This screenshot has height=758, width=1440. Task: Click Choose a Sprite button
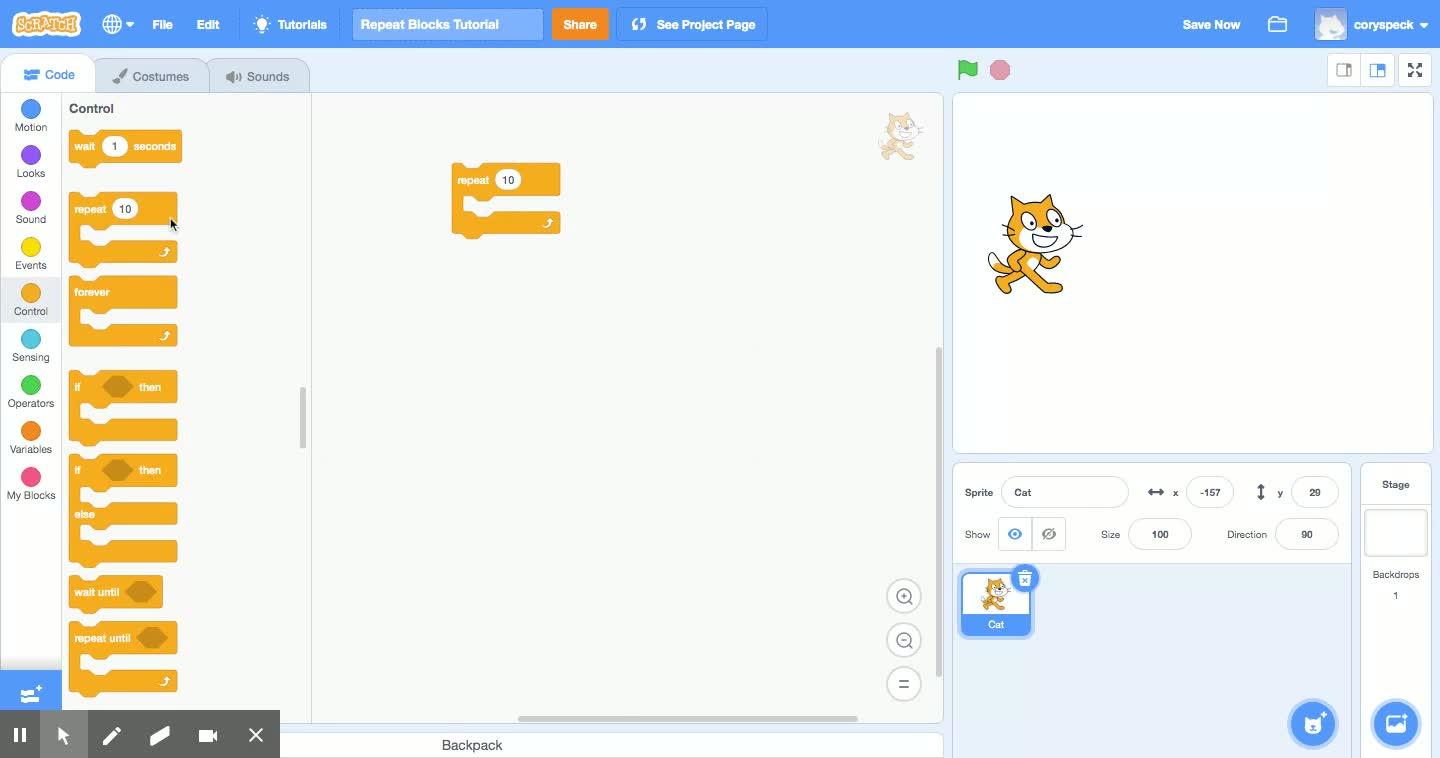click(1313, 723)
